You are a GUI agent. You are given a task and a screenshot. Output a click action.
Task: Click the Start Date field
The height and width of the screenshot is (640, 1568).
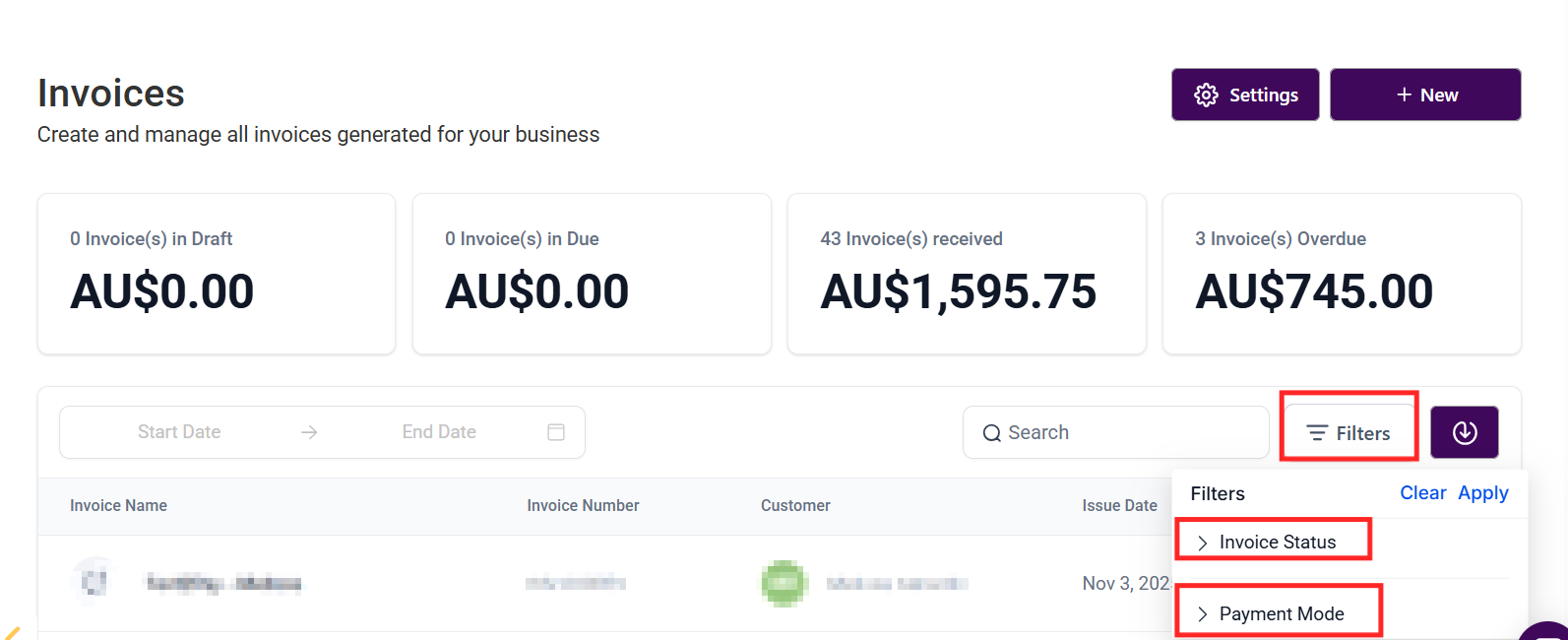[179, 432]
